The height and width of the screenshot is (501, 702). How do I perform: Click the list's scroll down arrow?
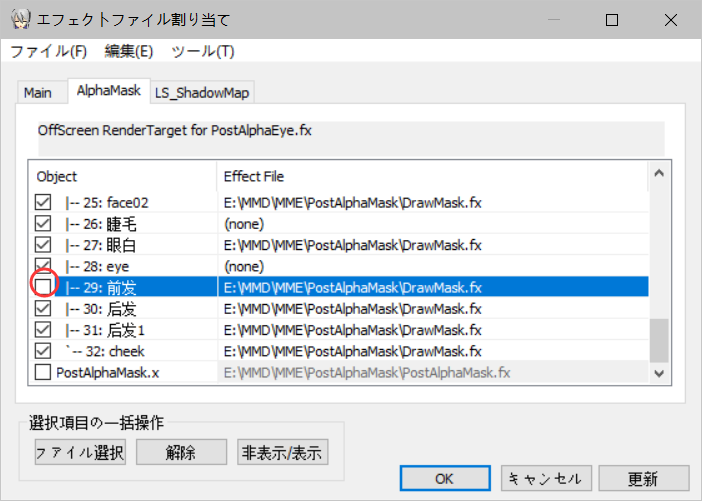point(659,373)
